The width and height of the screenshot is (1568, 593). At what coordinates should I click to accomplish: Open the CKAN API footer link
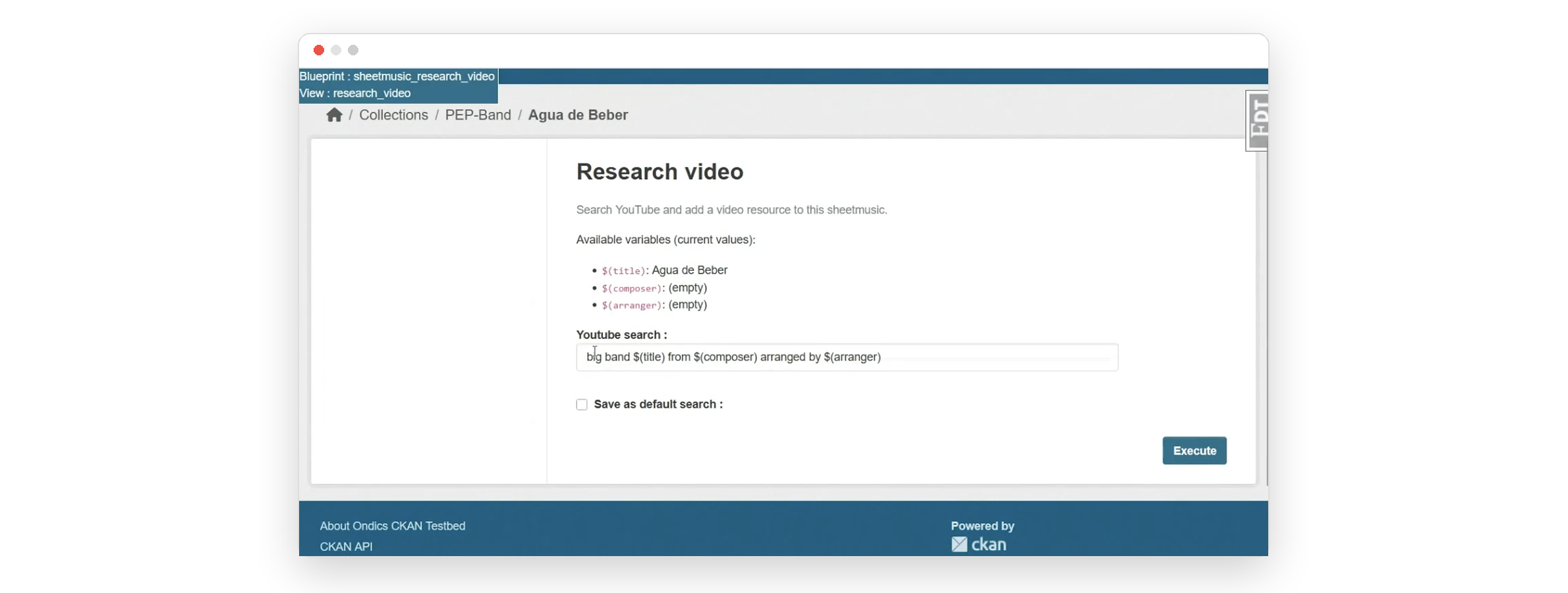pos(346,546)
